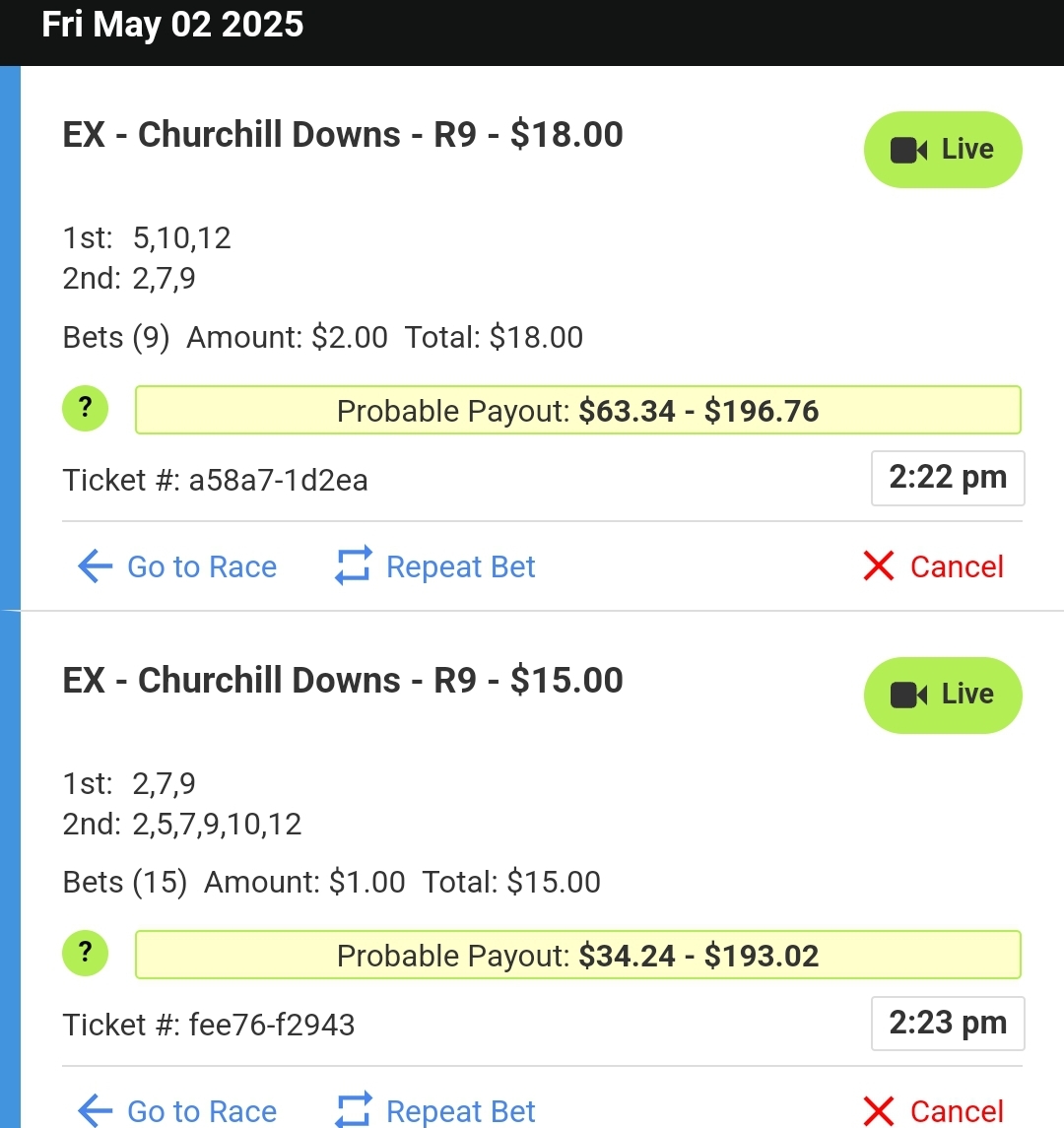1064x1128 pixels.
Task: Select the Fri May 02 2025 date header
Action: 172,25
